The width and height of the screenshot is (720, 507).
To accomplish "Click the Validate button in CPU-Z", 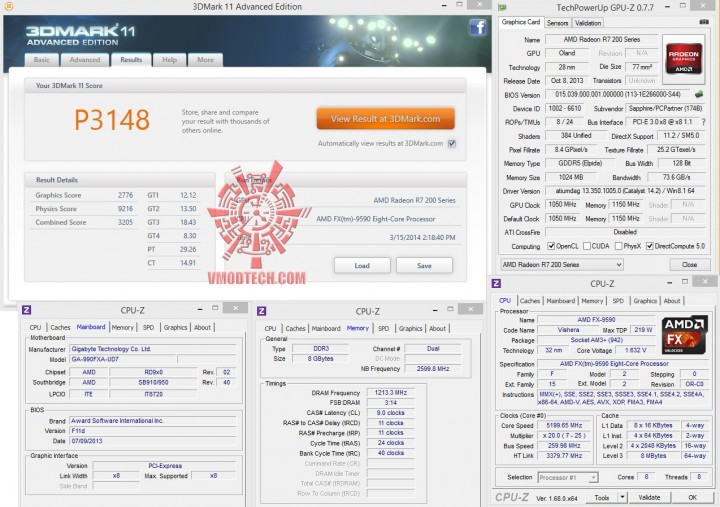I will coord(649,497).
